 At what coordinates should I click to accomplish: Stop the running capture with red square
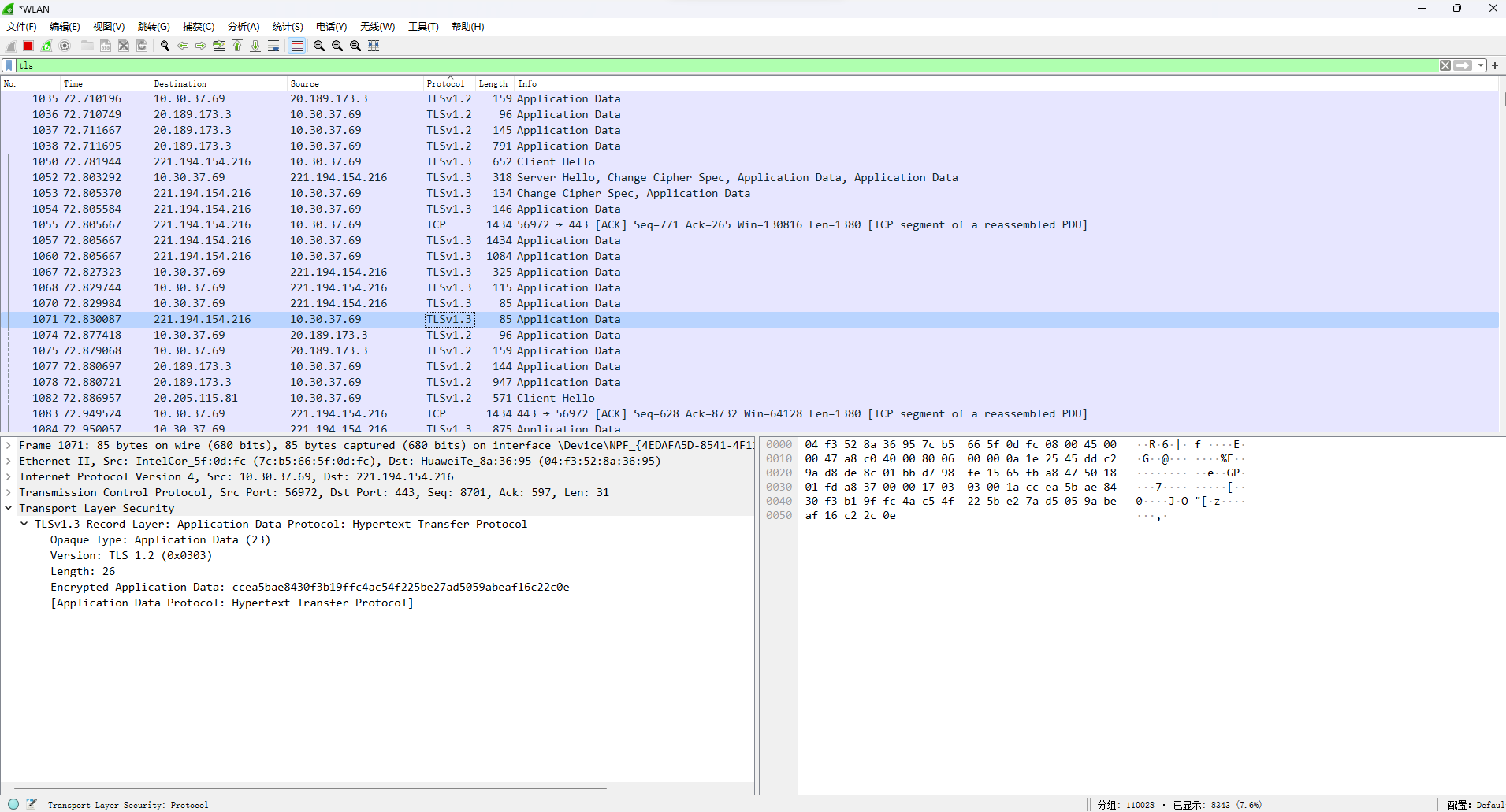coord(28,46)
